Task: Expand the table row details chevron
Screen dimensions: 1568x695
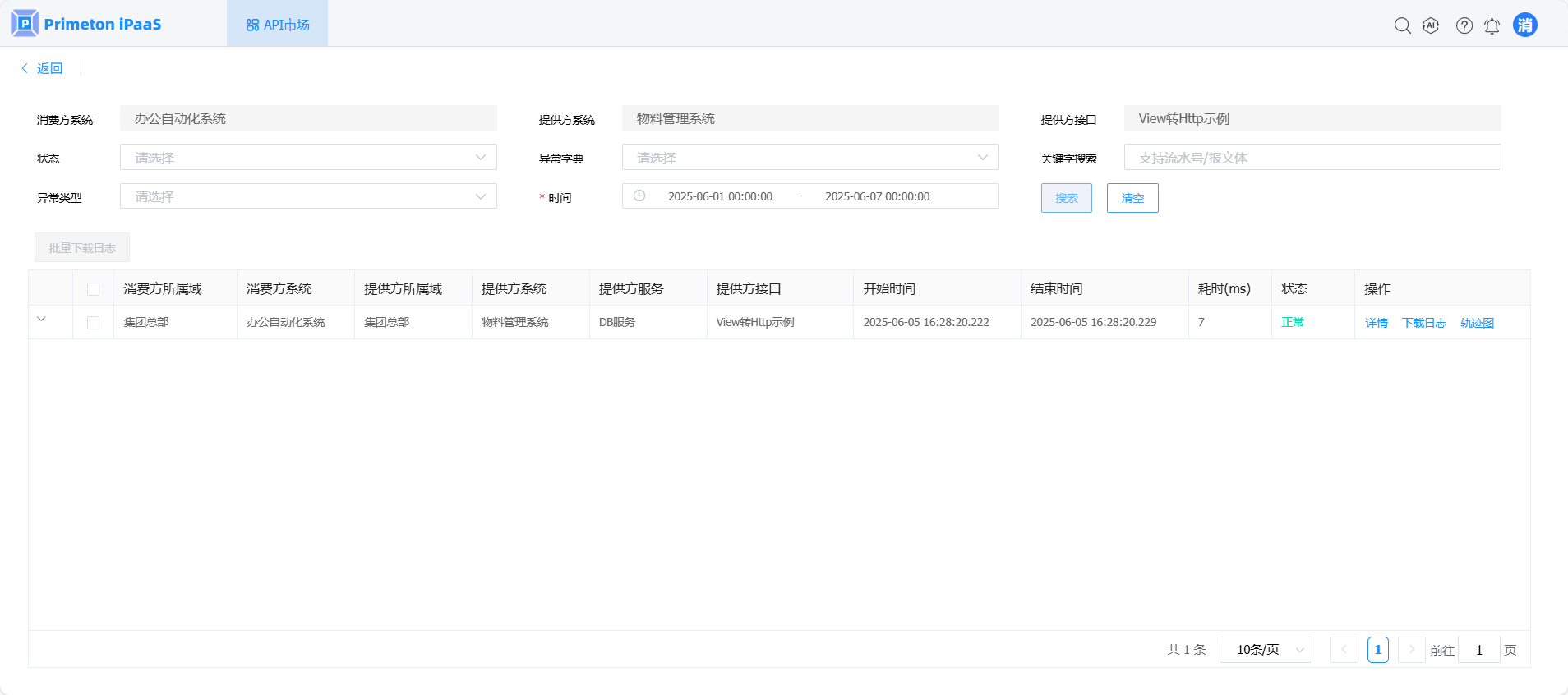Action: click(x=41, y=320)
